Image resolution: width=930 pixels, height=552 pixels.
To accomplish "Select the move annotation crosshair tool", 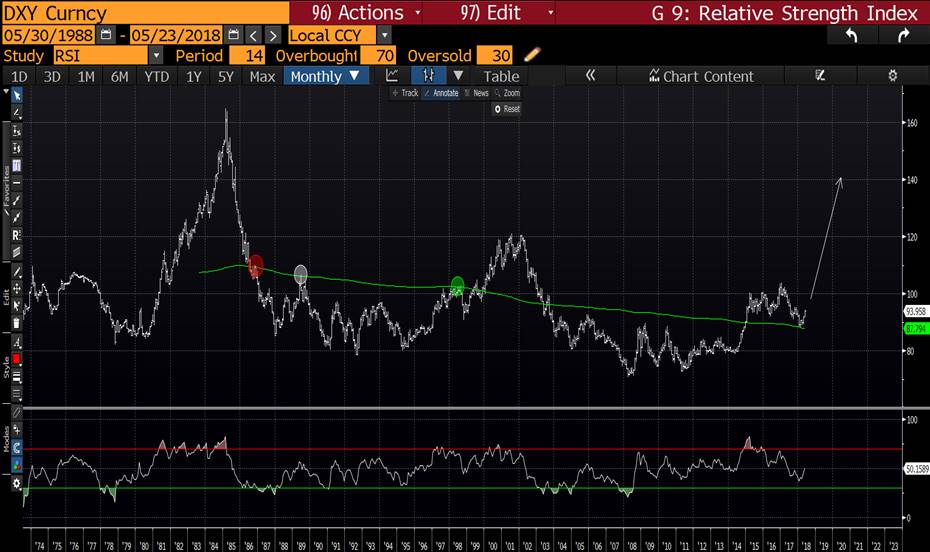I will 17,289.
